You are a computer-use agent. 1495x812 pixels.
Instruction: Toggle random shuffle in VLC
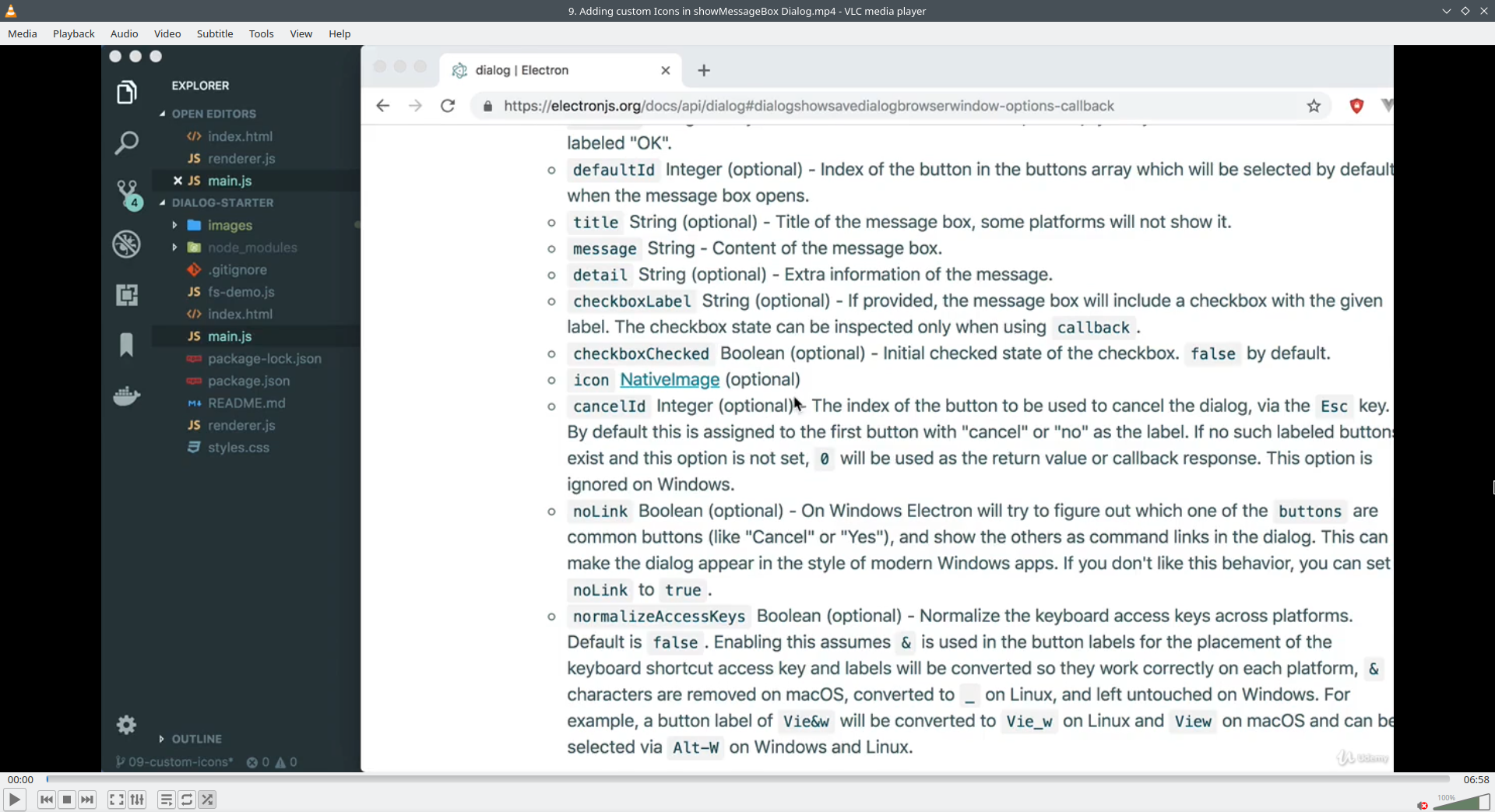207,800
